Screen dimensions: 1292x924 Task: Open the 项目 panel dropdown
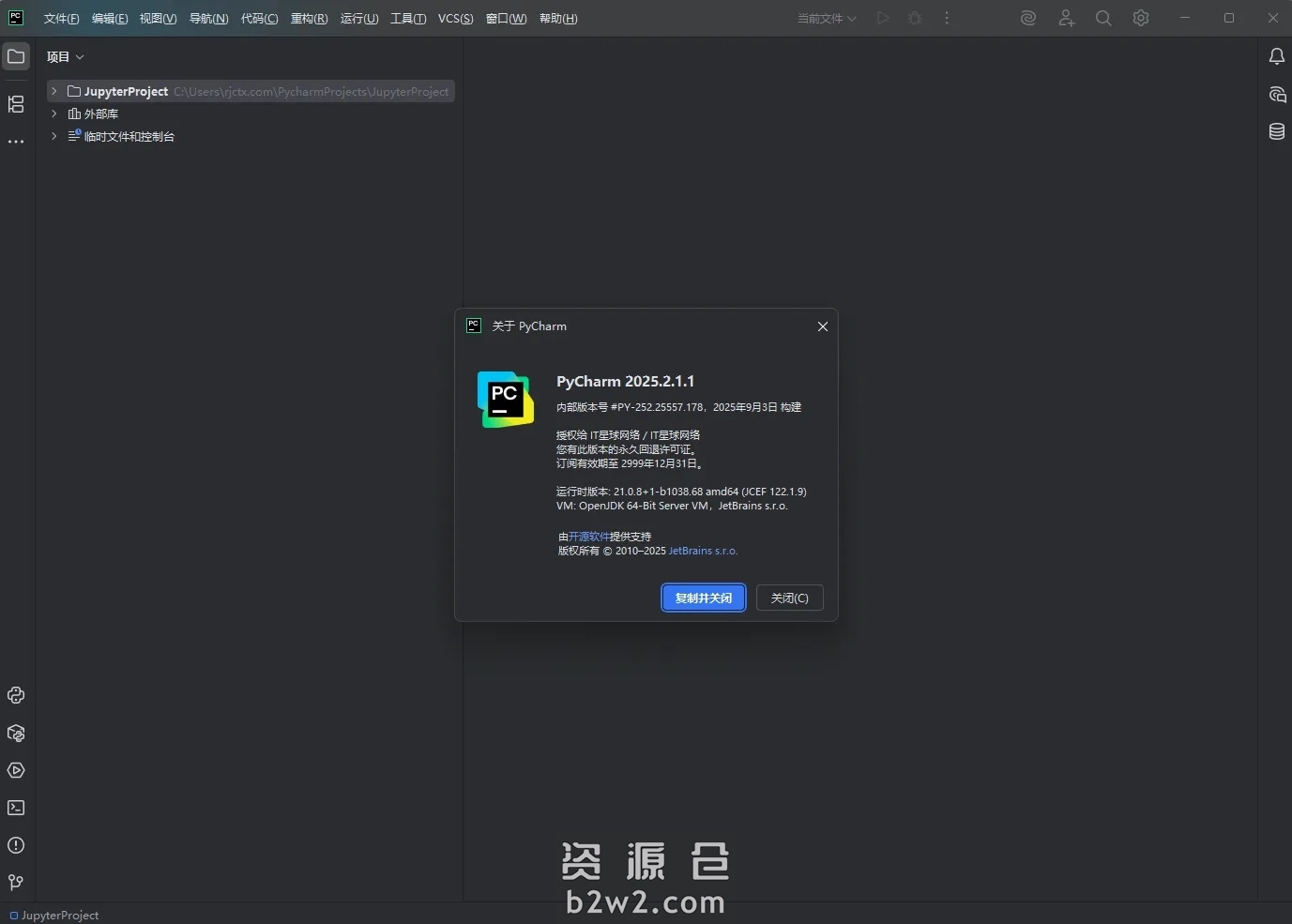(81, 57)
